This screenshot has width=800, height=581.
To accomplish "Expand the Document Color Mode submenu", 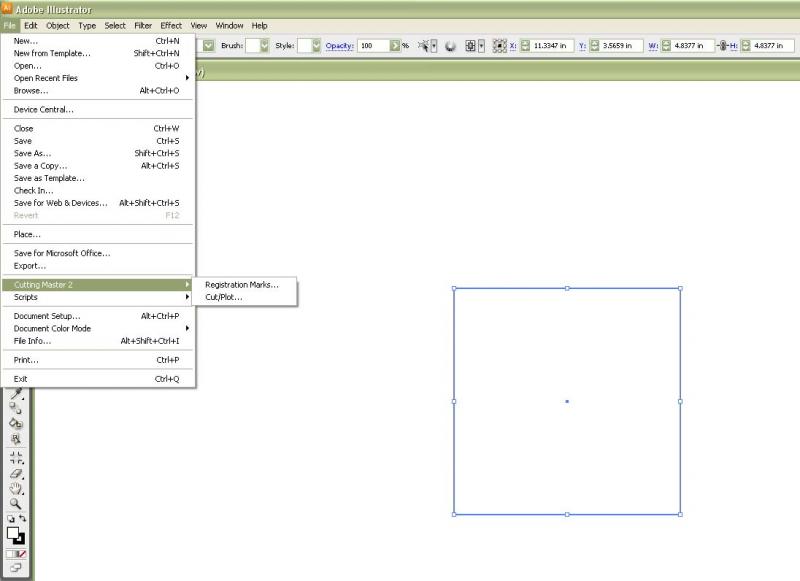I will (x=97, y=329).
